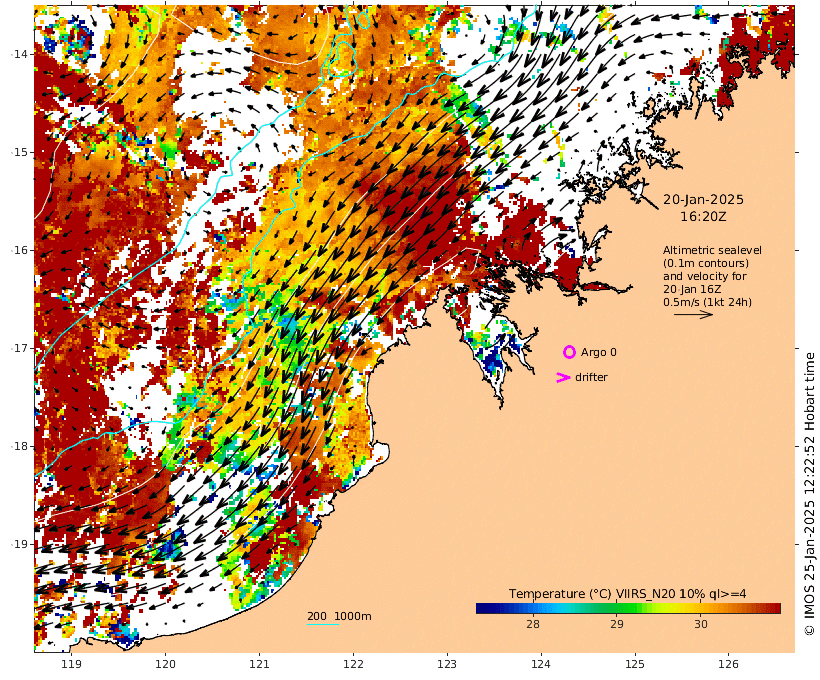Click the 'and velocity for' text line

[x=704, y=276]
